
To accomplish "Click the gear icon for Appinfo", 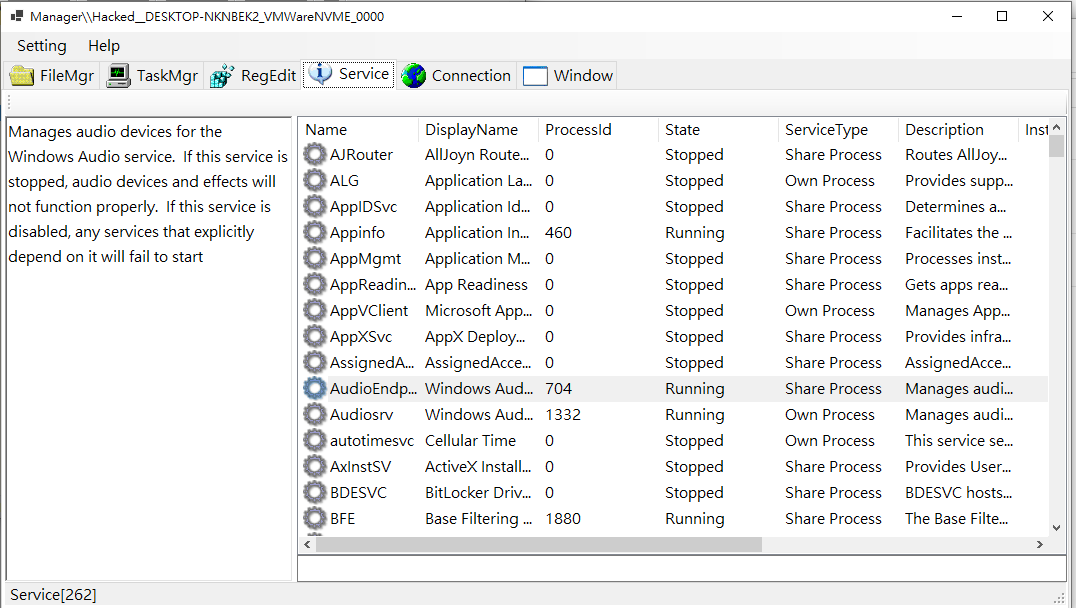I will (x=315, y=233).
